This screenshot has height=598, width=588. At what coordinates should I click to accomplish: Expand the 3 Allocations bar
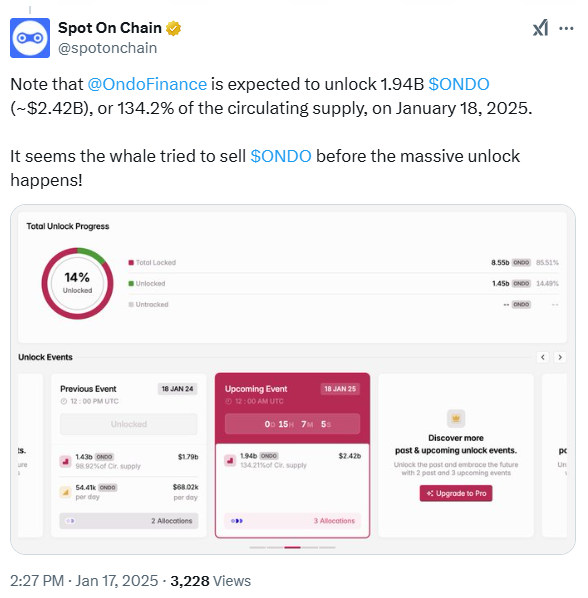click(x=292, y=521)
